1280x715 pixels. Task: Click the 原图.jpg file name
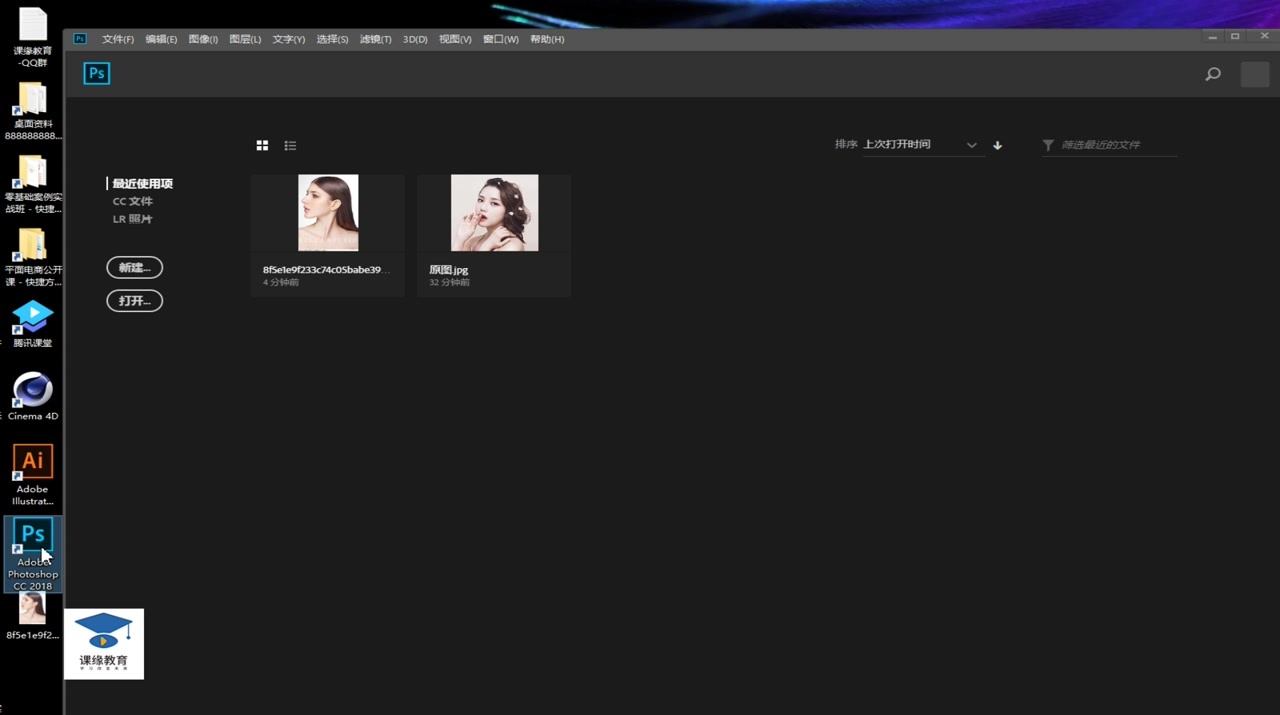point(449,270)
